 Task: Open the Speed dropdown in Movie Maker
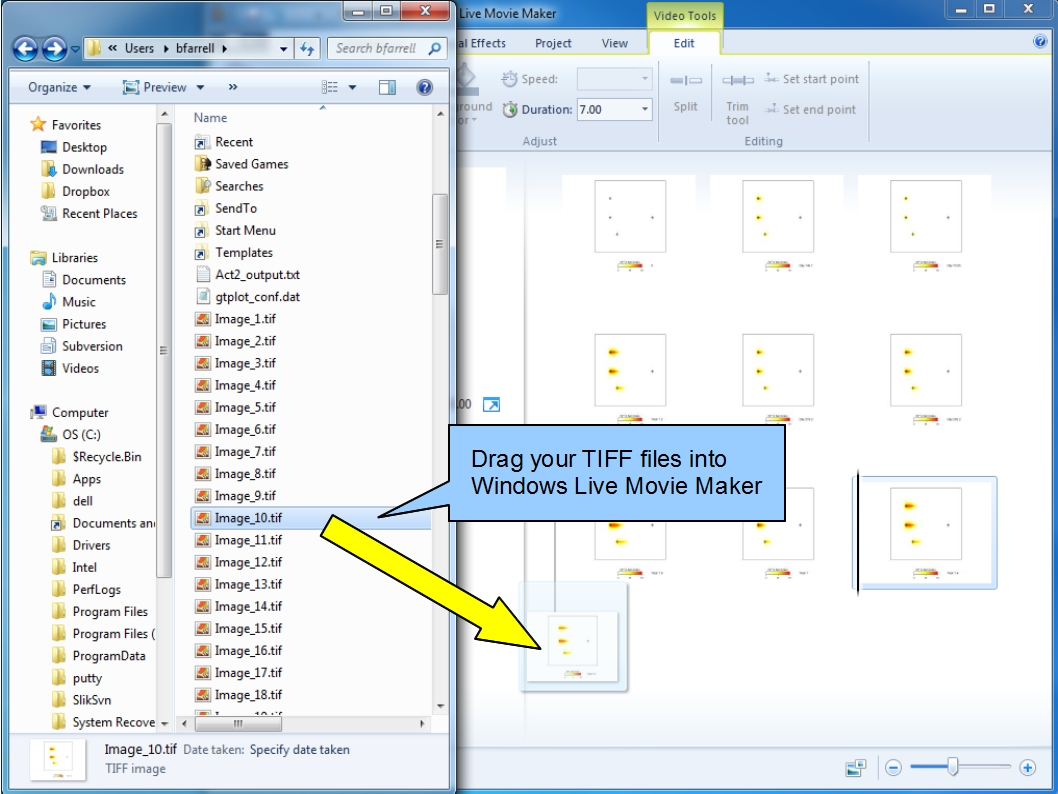(x=644, y=79)
